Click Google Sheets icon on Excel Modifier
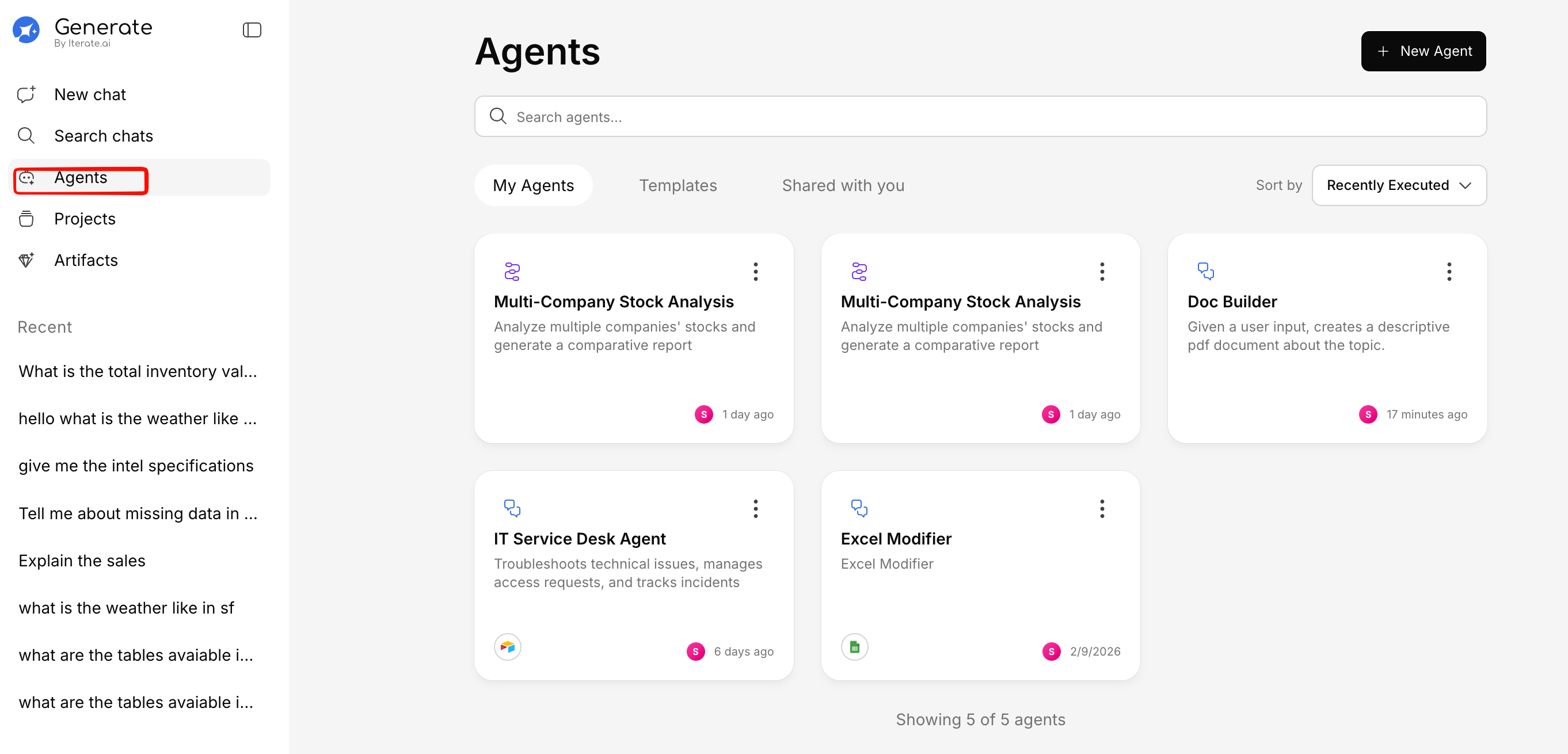 point(854,646)
